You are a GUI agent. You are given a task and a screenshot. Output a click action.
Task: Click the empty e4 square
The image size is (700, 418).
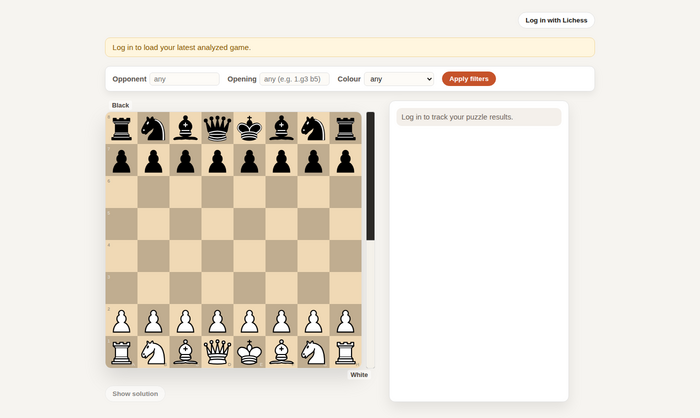(250, 256)
